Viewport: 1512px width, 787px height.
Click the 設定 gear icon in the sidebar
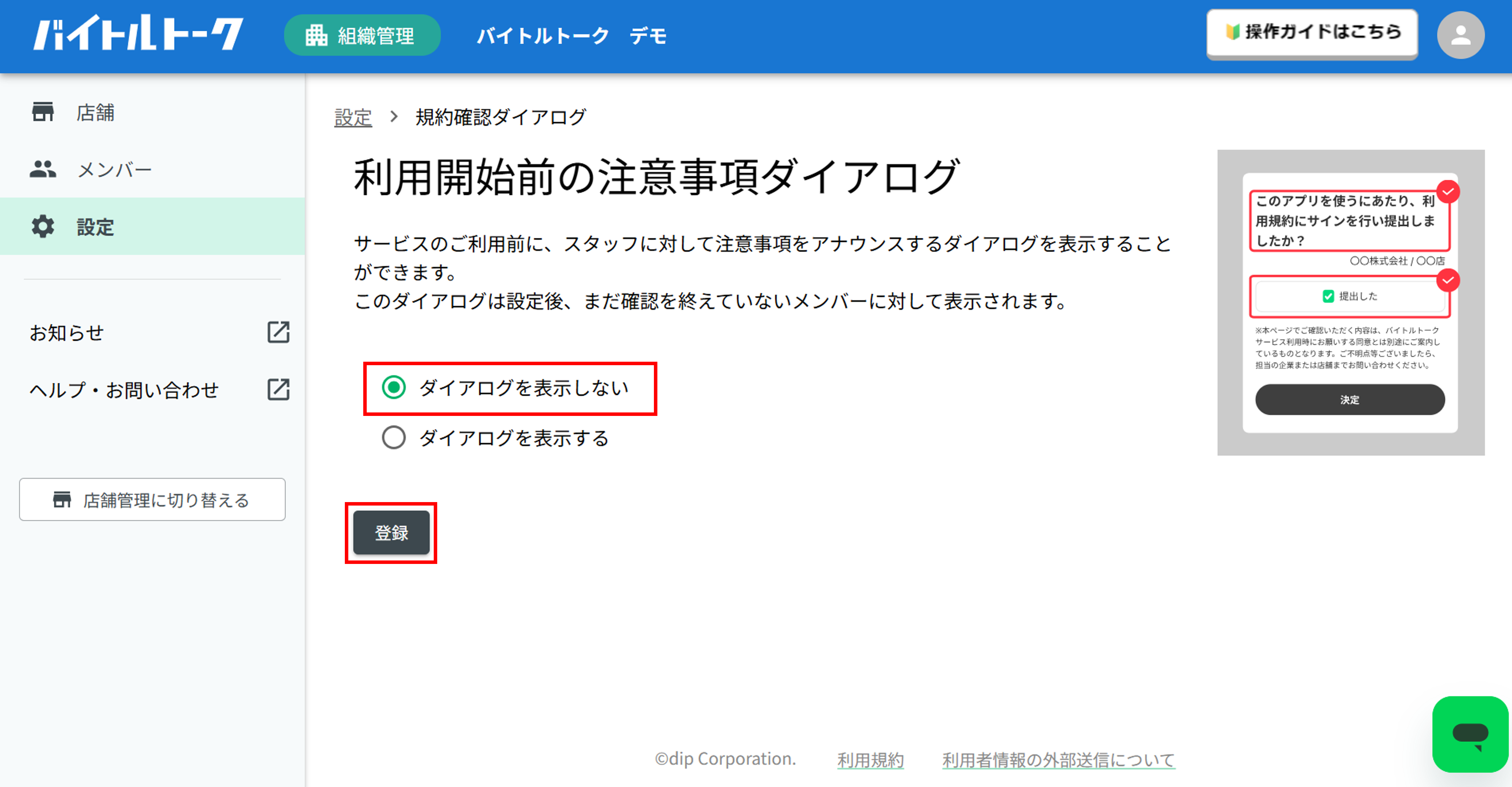point(43,226)
